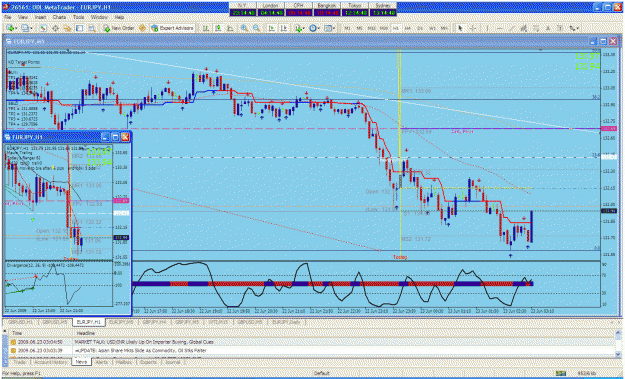The image size is (625, 379).
Task: Select the M1 timeframe
Action: coord(348,28)
